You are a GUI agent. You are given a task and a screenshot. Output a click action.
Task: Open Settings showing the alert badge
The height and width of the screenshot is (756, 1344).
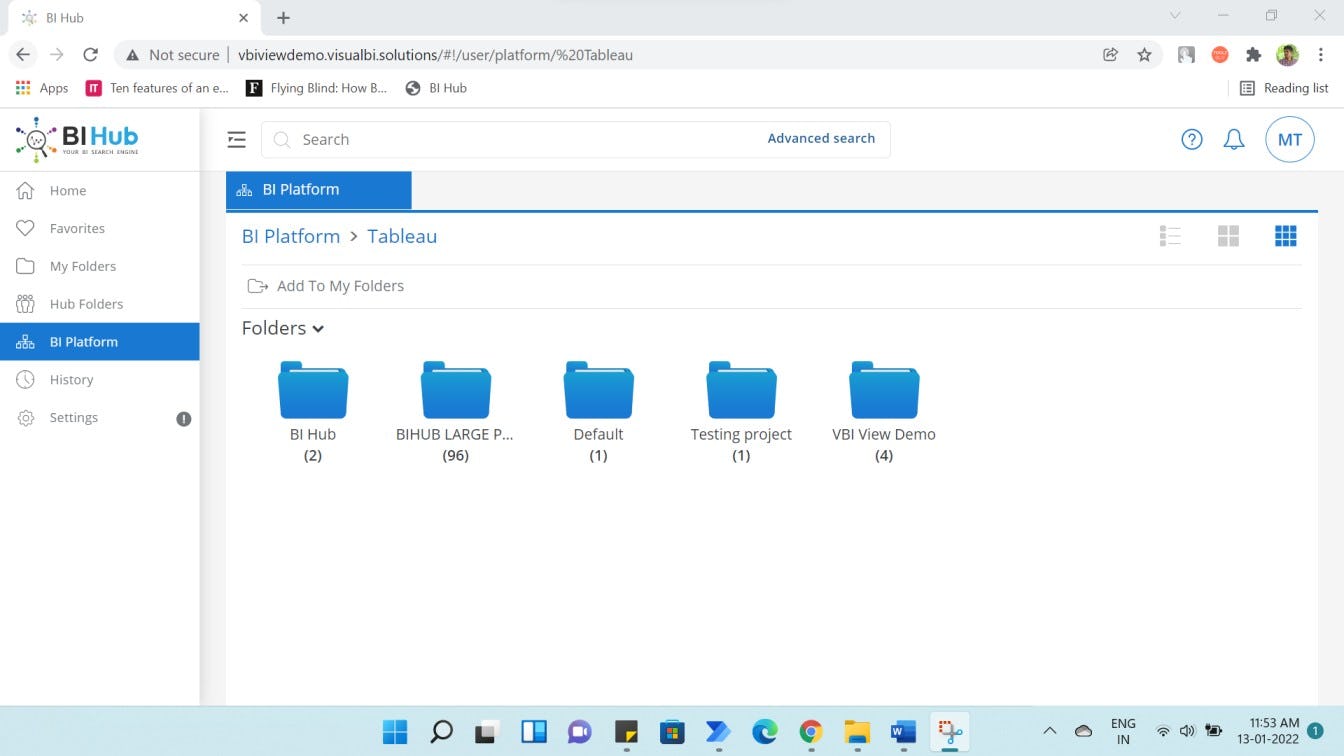pyautogui.click(x=73, y=417)
